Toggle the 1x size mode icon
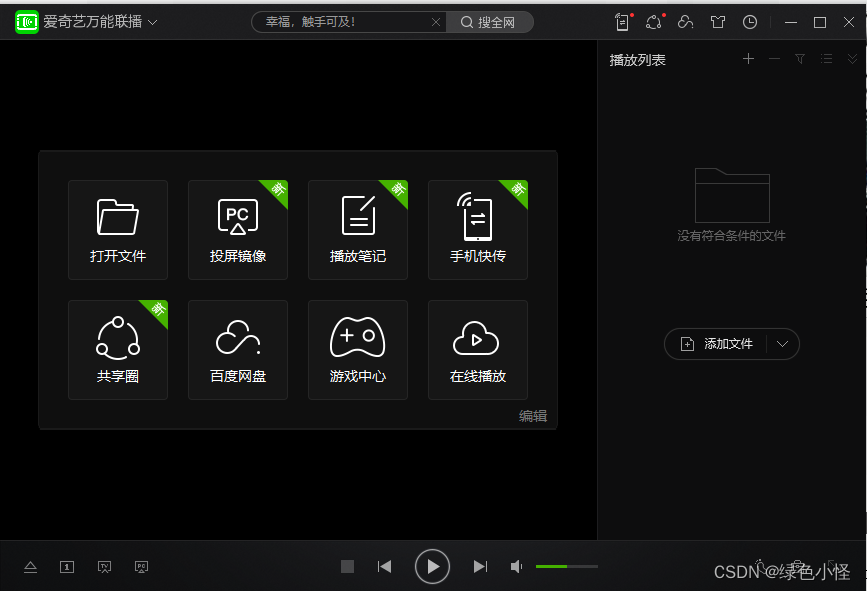Image resolution: width=867 pixels, height=591 pixels. [67, 567]
